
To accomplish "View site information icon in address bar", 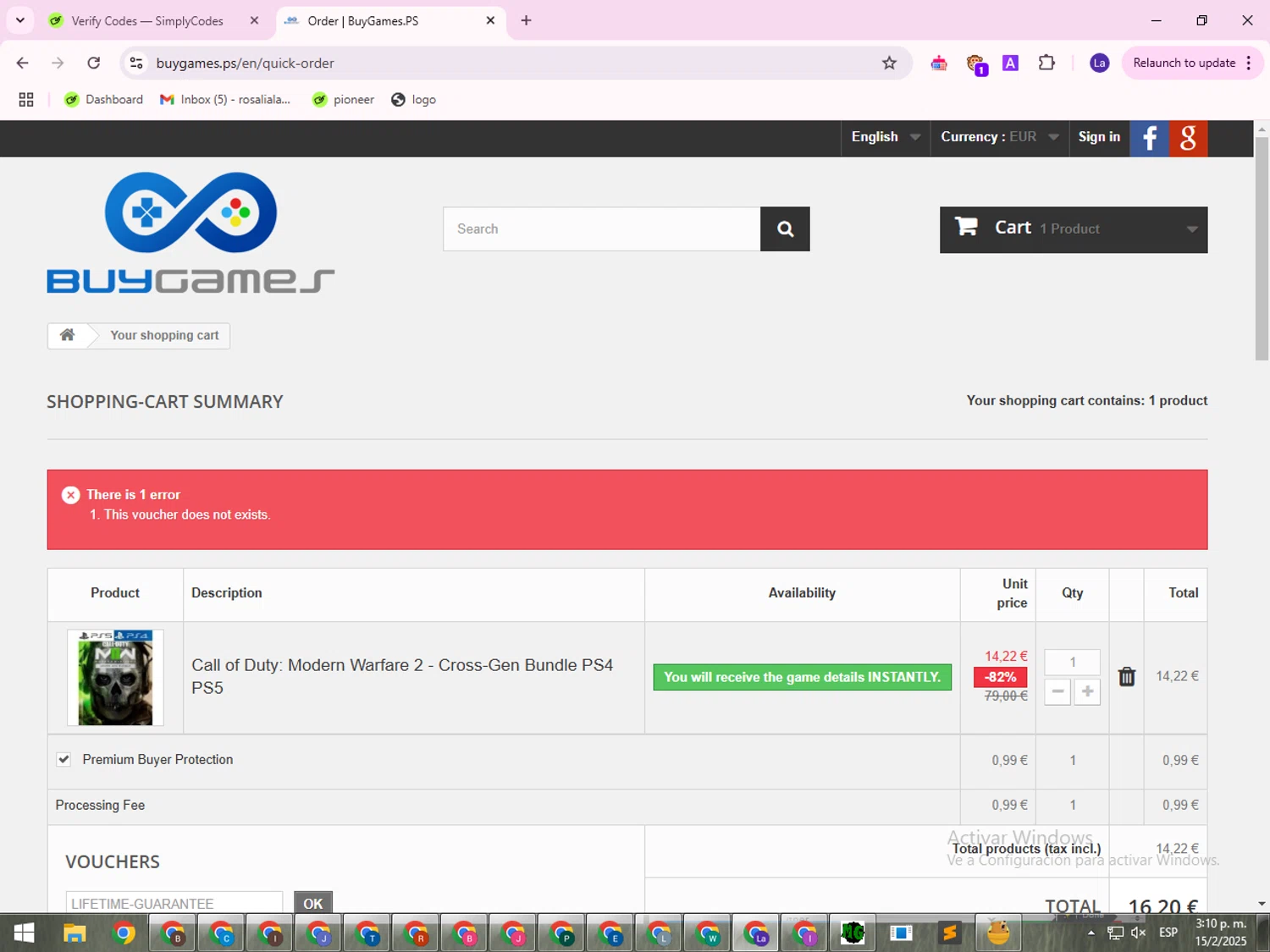I will [x=136, y=63].
